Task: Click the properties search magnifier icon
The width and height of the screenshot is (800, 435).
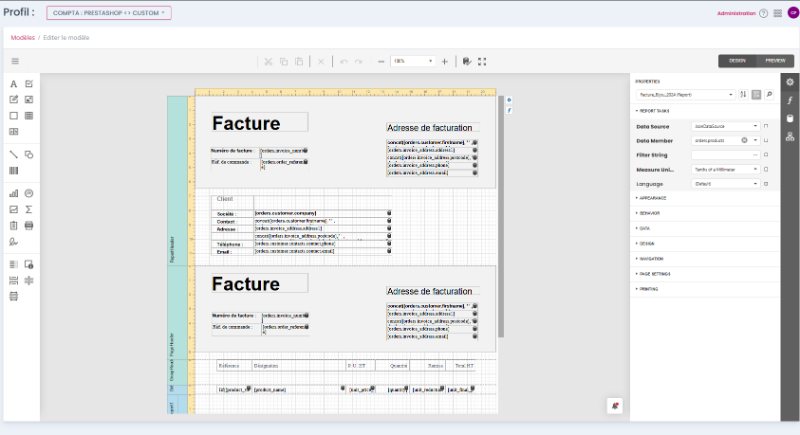Action: click(769, 95)
